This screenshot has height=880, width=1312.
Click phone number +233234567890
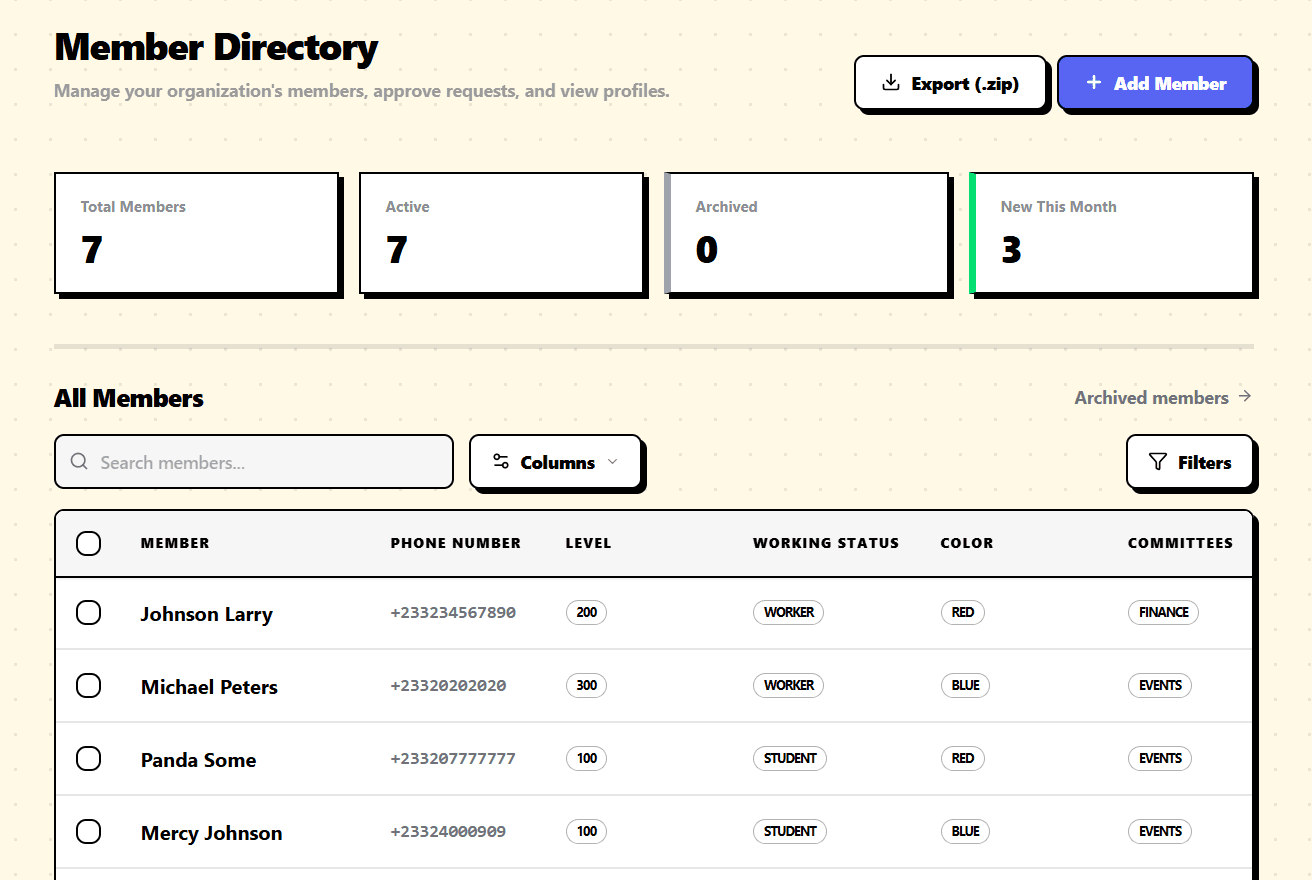click(453, 612)
